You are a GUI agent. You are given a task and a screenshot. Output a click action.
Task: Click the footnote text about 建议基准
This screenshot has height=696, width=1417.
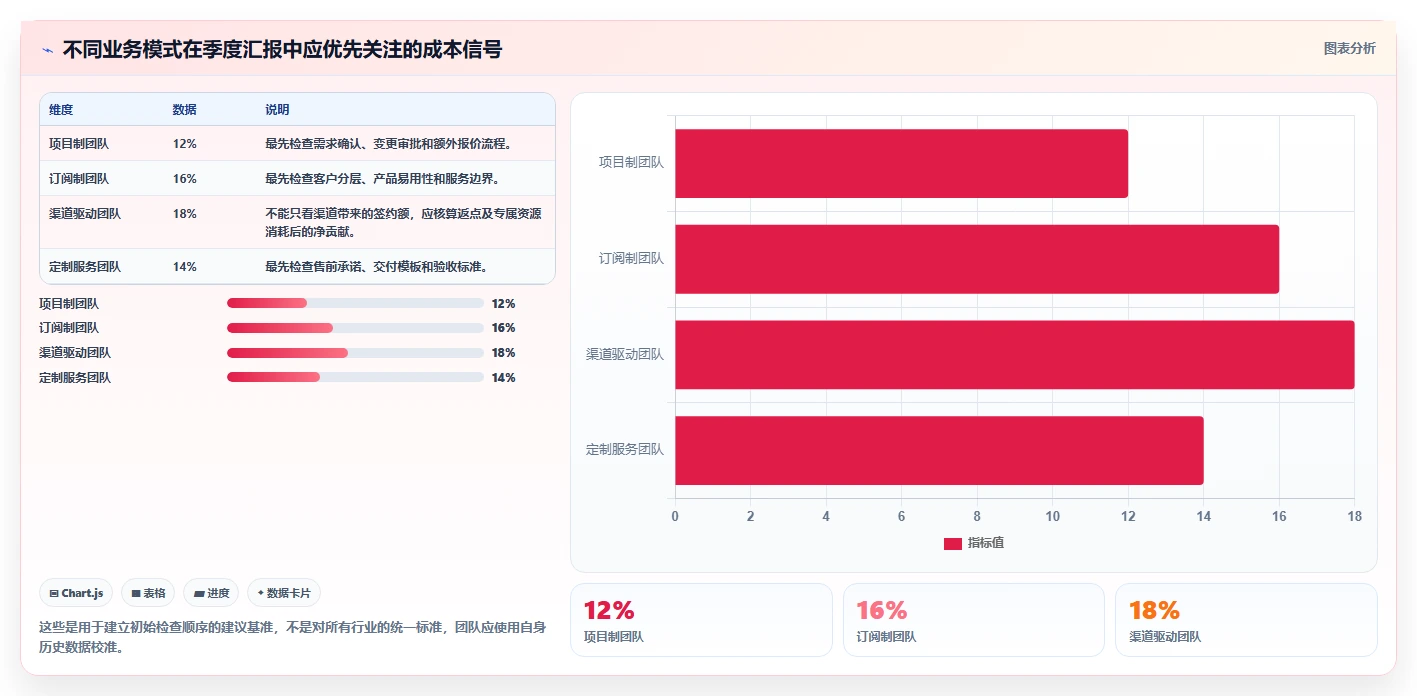pyautogui.click(x=292, y=637)
